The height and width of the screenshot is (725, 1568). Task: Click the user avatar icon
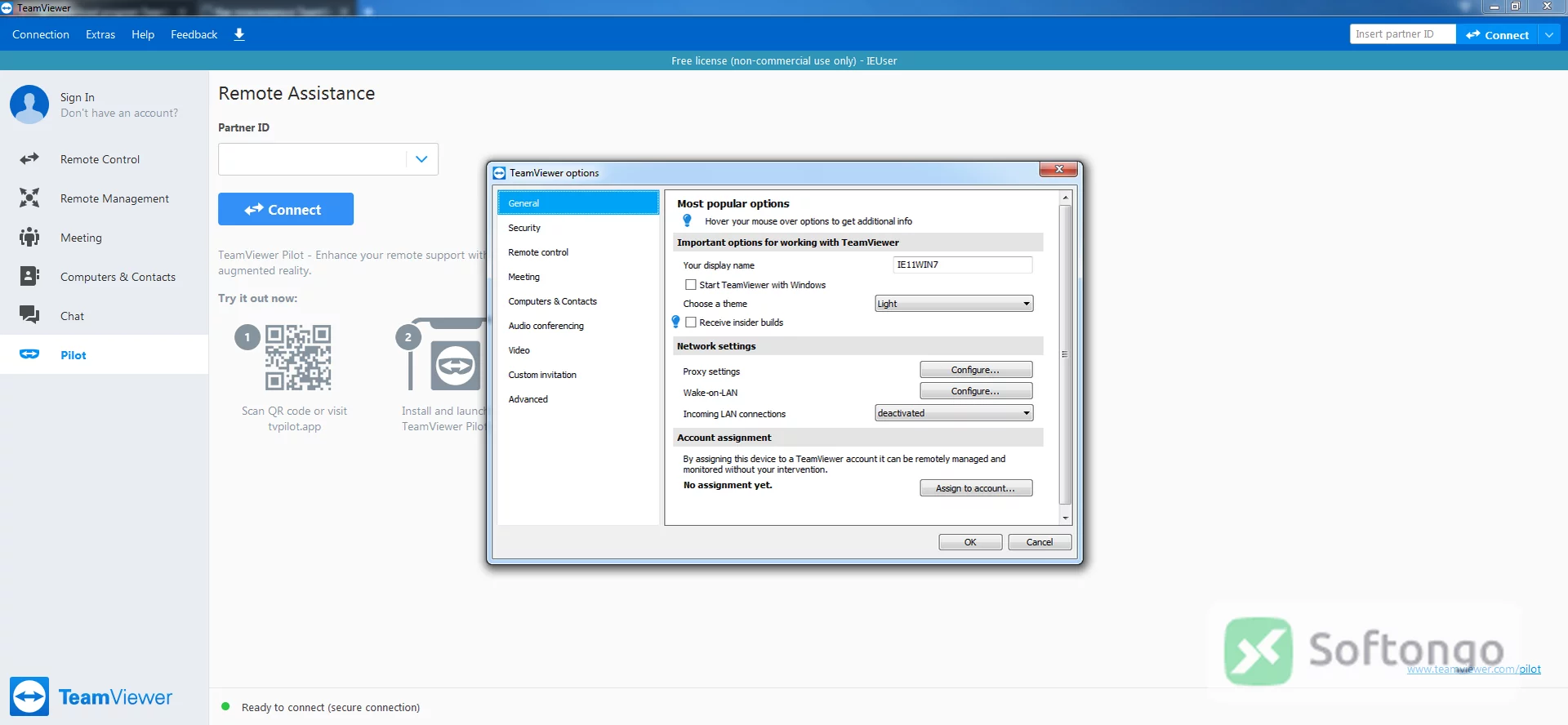click(x=29, y=105)
